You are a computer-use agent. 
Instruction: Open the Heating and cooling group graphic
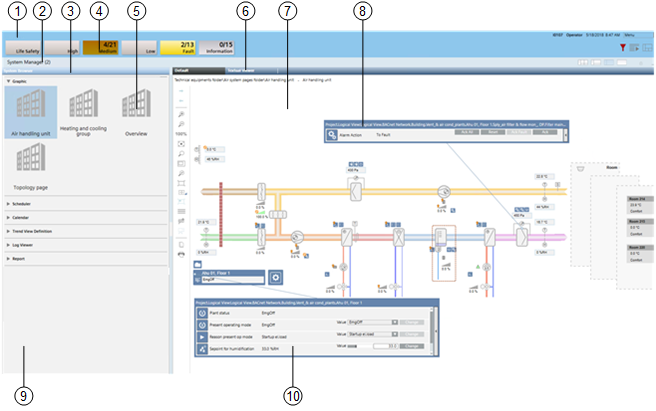click(x=85, y=112)
